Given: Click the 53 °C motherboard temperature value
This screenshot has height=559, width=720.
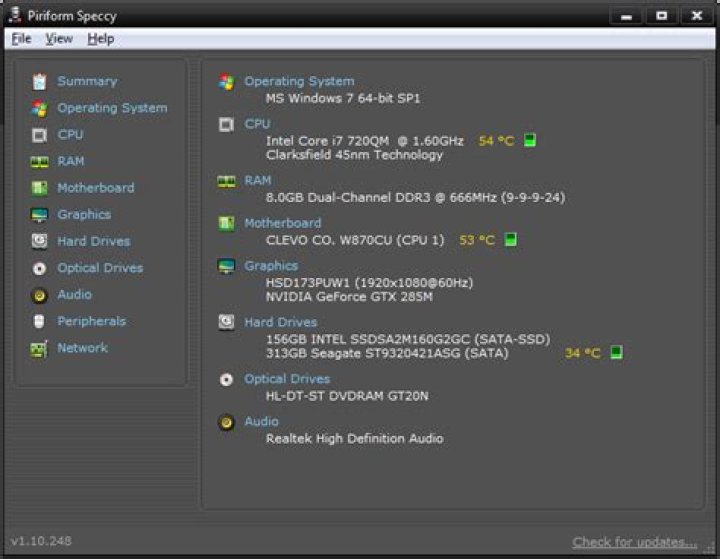Looking at the screenshot, I should point(477,240).
